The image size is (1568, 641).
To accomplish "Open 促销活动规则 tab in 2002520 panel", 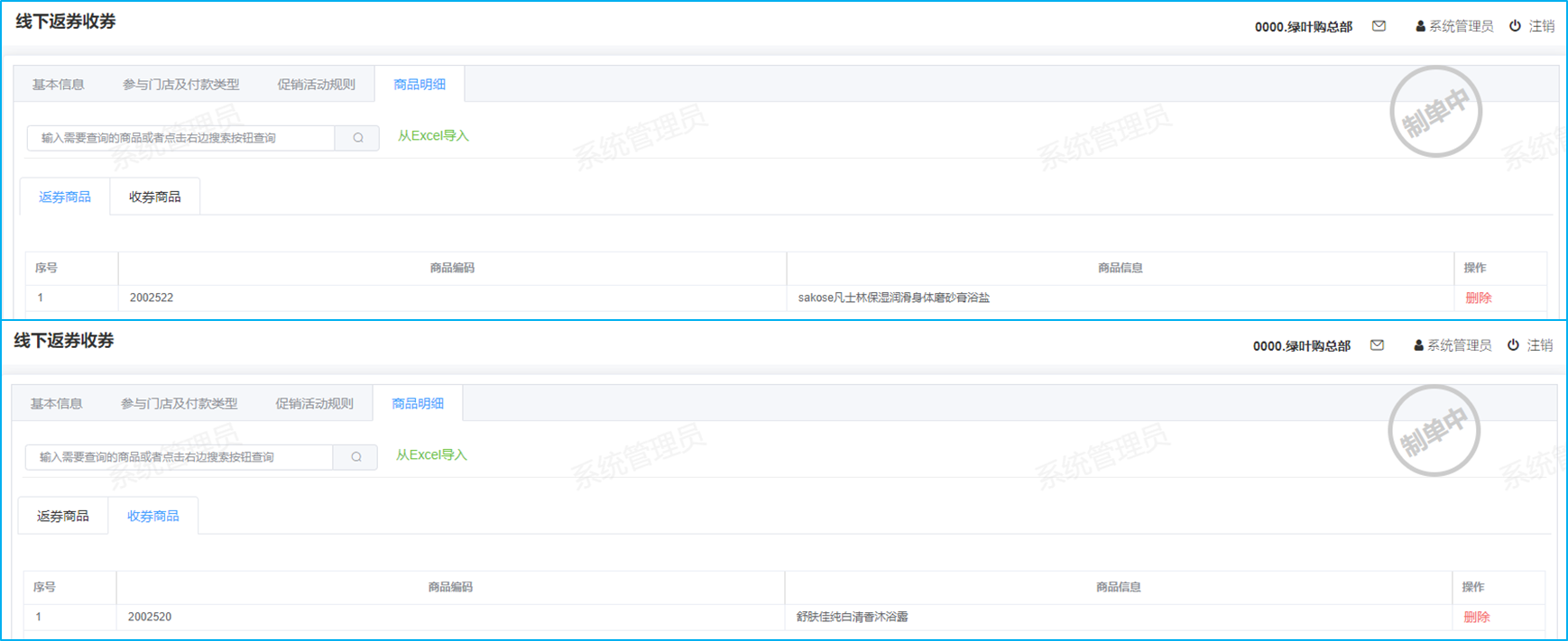I will pyautogui.click(x=314, y=404).
